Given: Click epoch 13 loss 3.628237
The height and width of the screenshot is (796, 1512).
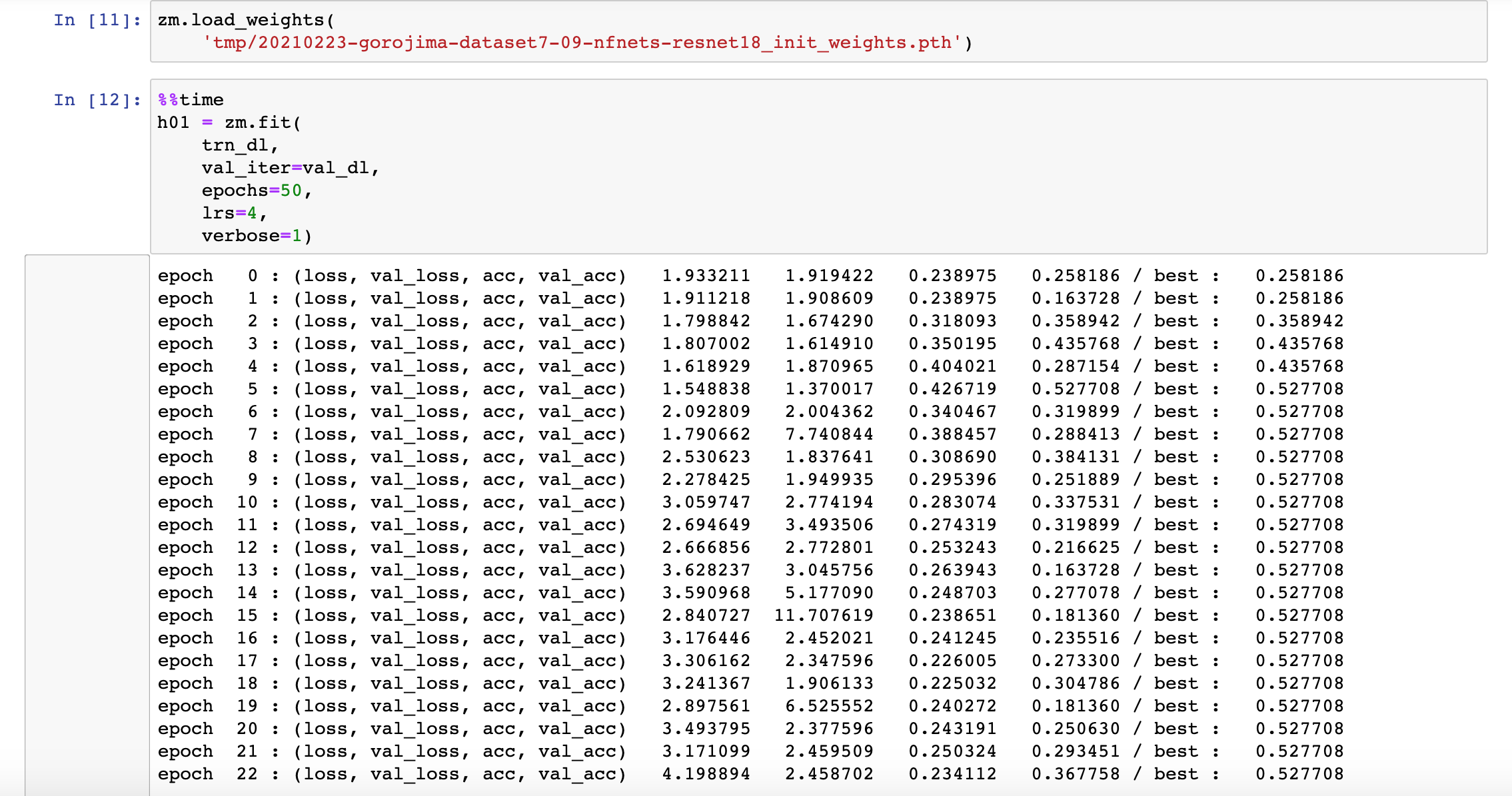Looking at the screenshot, I should (706, 570).
